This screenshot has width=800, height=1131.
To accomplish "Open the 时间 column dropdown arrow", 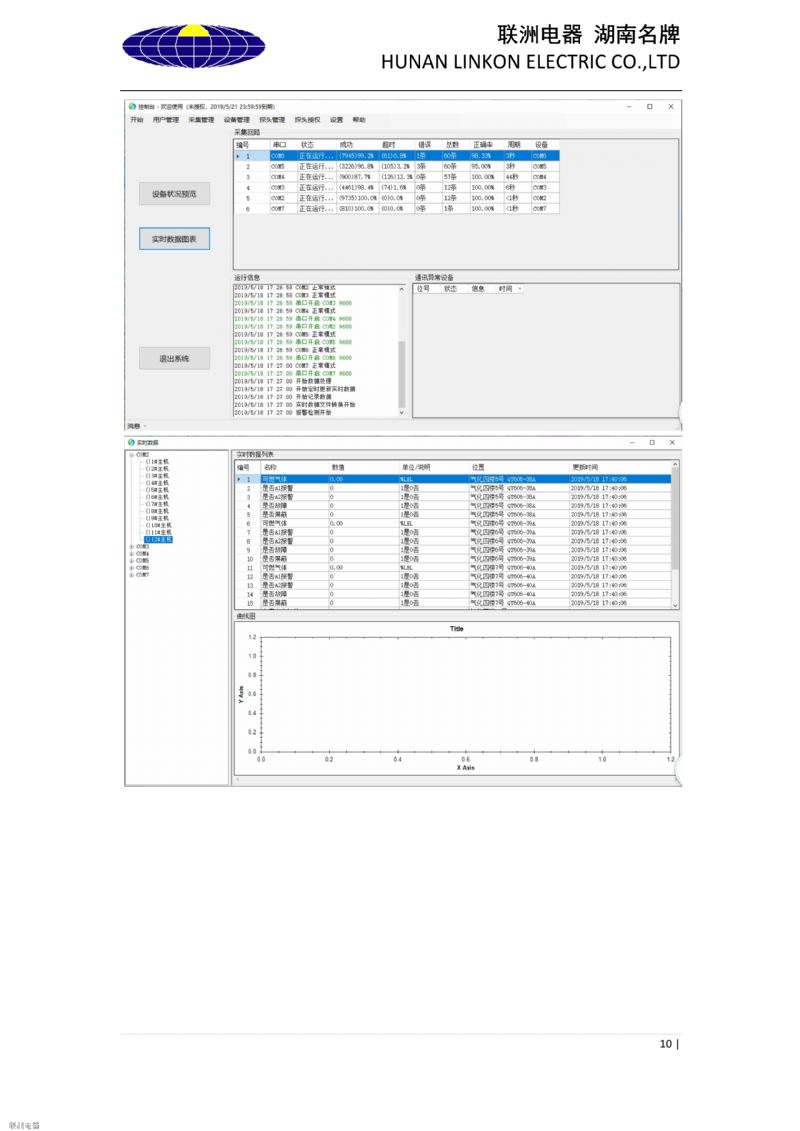I will [520, 289].
